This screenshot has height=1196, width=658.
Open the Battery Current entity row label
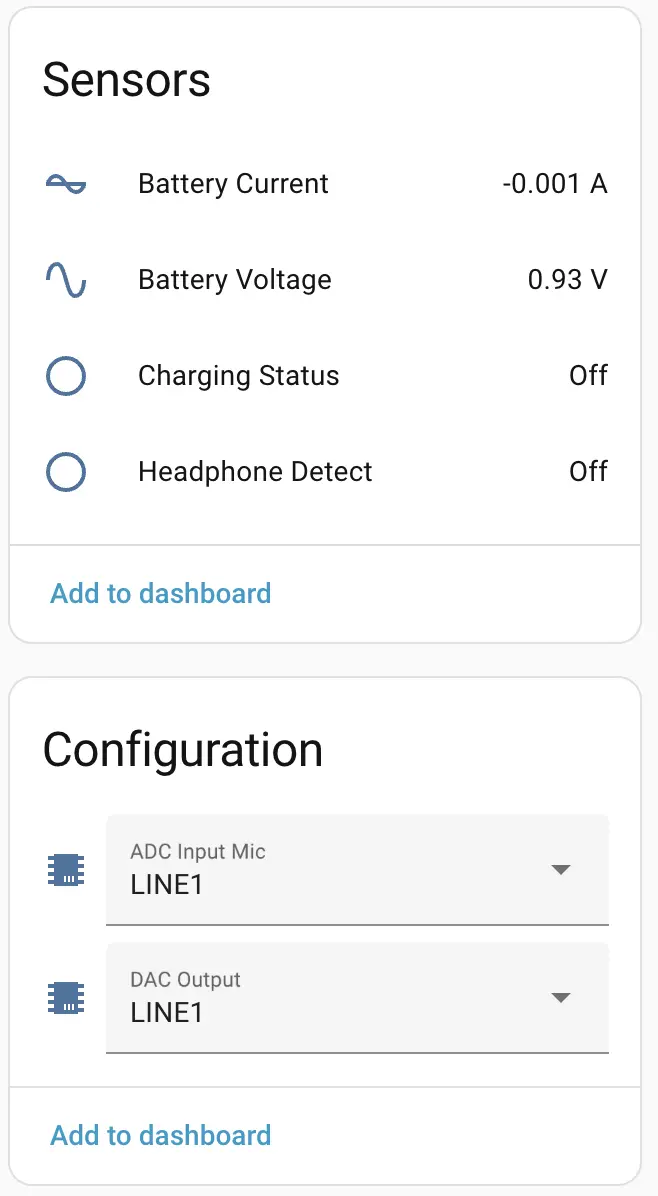(233, 184)
